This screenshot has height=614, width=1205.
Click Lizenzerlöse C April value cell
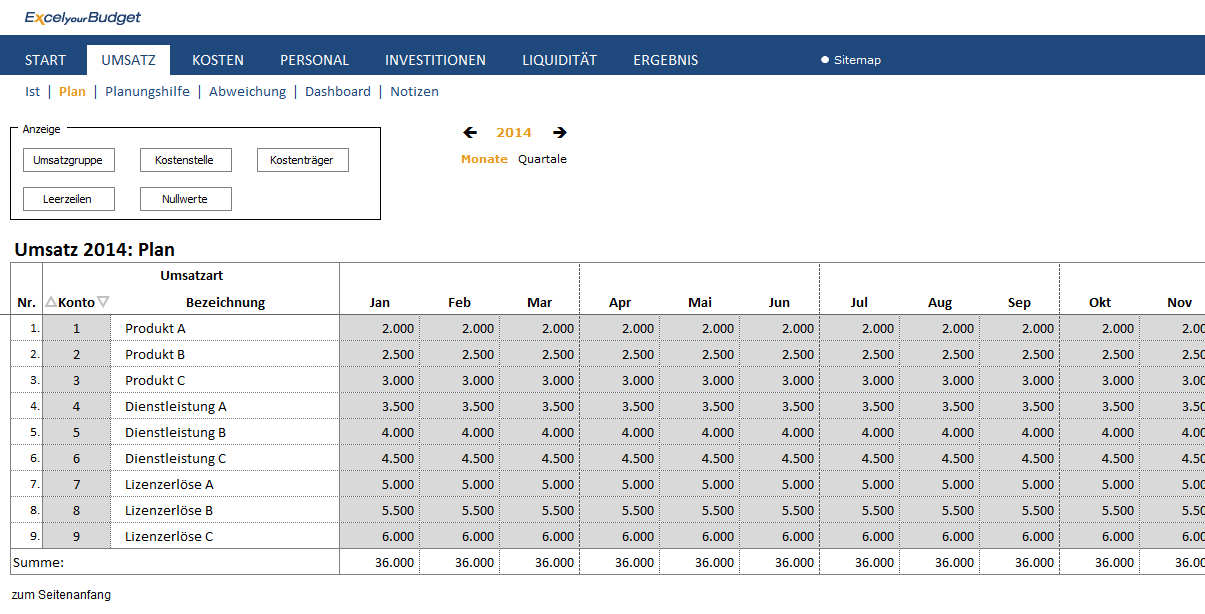pyautogui.click(x=620, y=536)
